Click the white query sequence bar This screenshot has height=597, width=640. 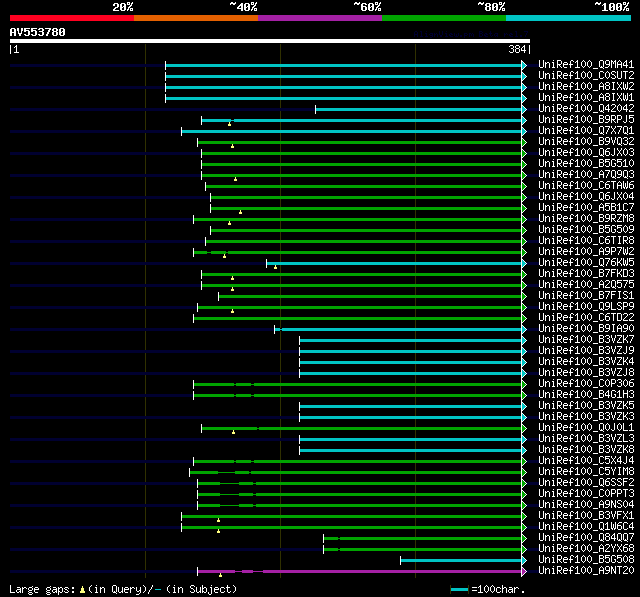[270, 41]
